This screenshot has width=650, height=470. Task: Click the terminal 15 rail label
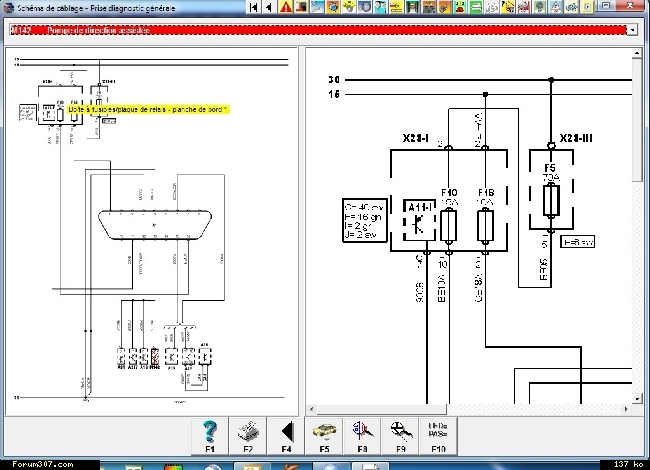pos(334,94)
